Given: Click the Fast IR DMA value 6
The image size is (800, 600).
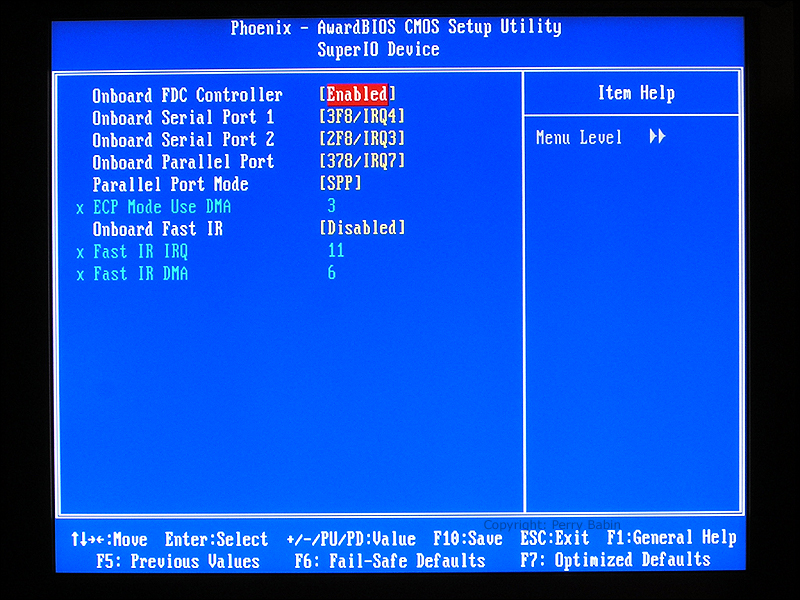Looking at the screenshot, I should click(x=332, y=273).
